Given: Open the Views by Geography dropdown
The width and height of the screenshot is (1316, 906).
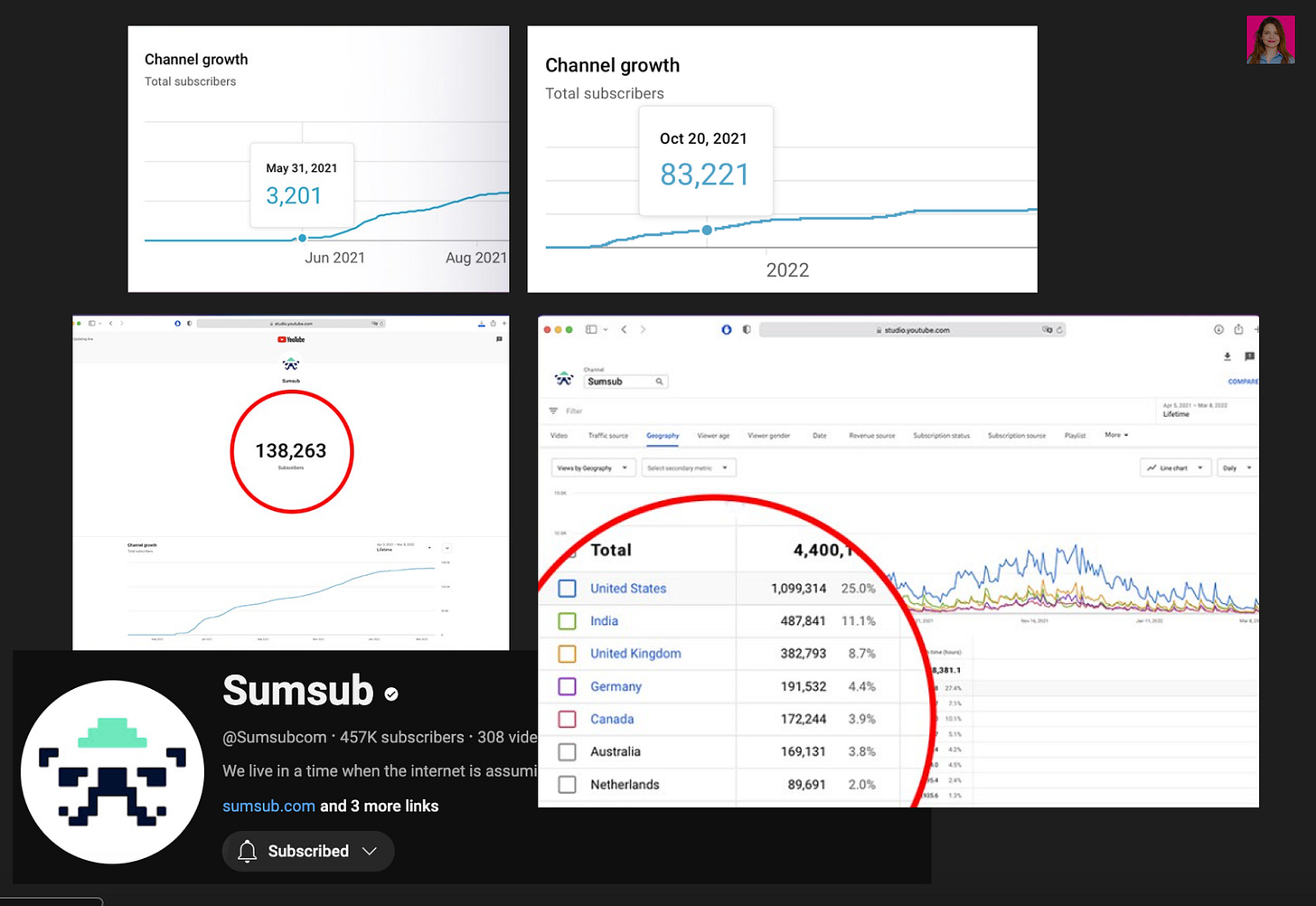Looking at the screenshot, I should (592, 468).
